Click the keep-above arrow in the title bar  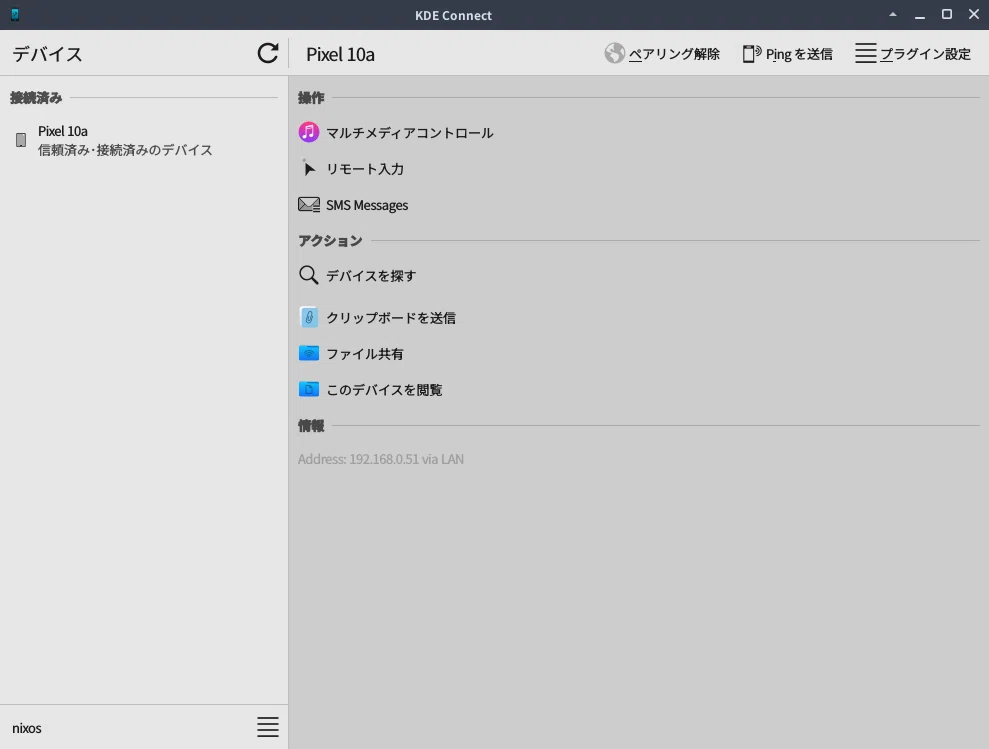[892, 14]
